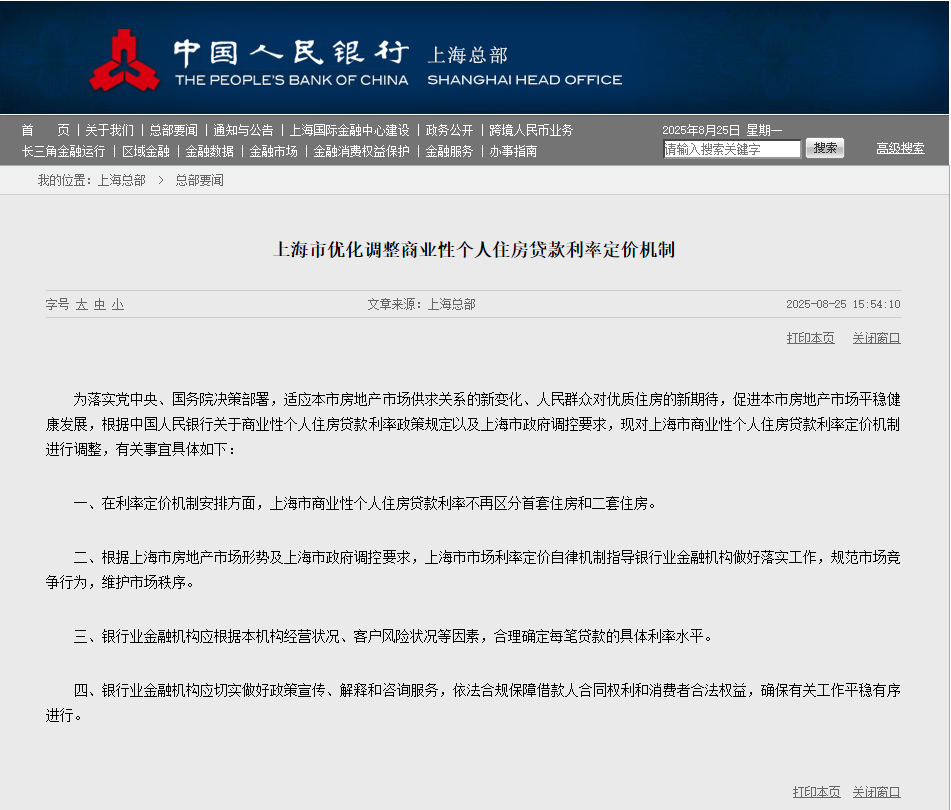Viewport: 951px width, 810px height.
Task: Click THE PEOPLE'S BANK OF CHINA banner text
Action: pyautogui.click(x=292, y=80)
